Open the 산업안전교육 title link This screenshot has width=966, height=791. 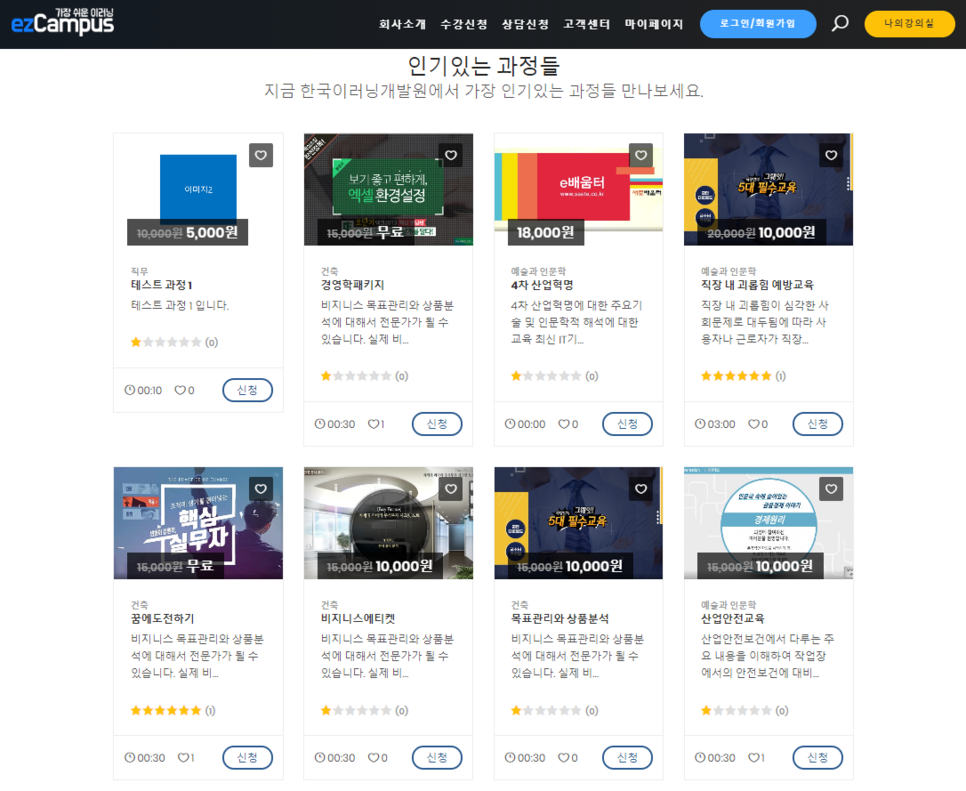point(733,619)
